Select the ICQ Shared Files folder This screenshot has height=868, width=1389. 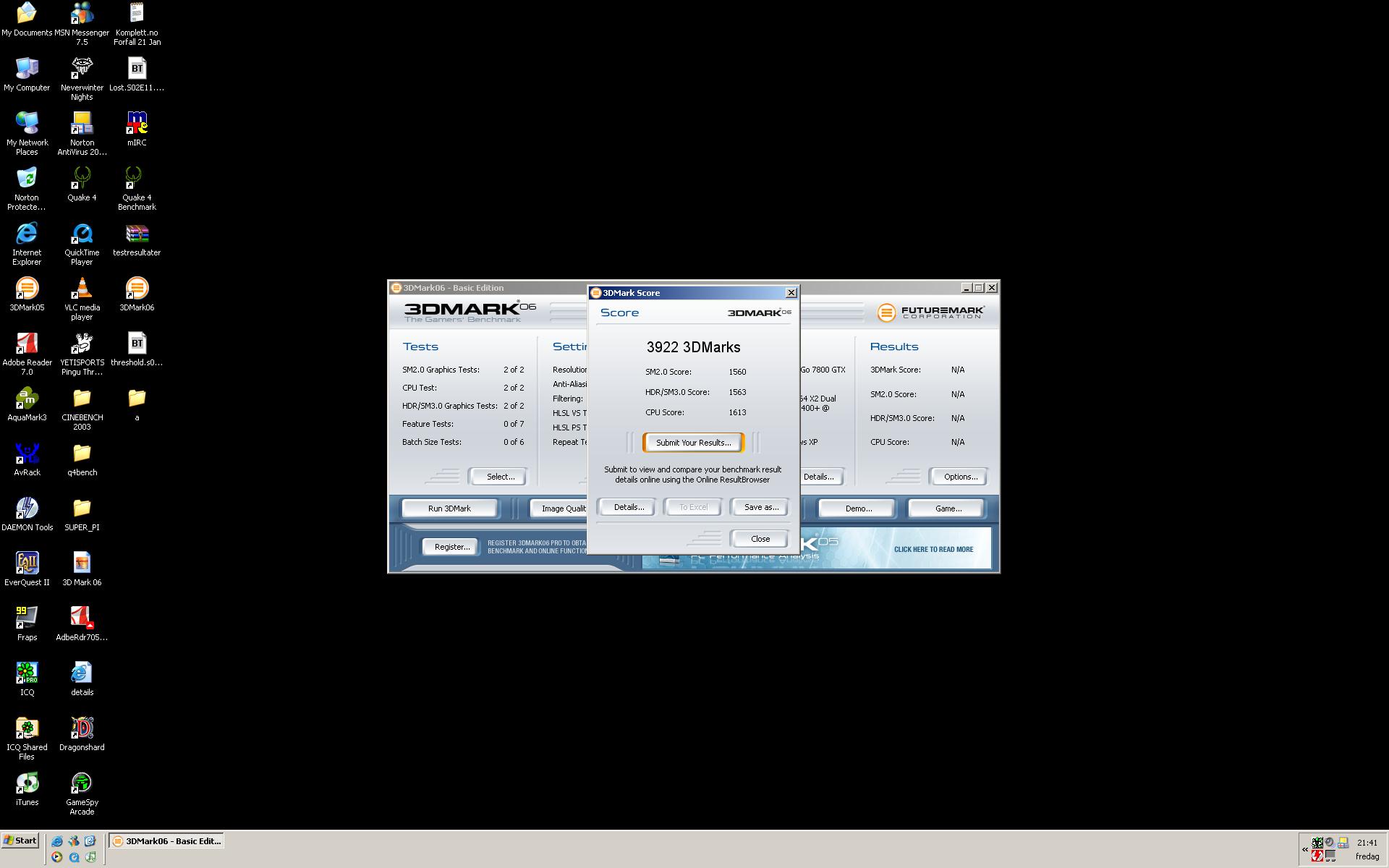pyautogui.click(x=27, y=739)
